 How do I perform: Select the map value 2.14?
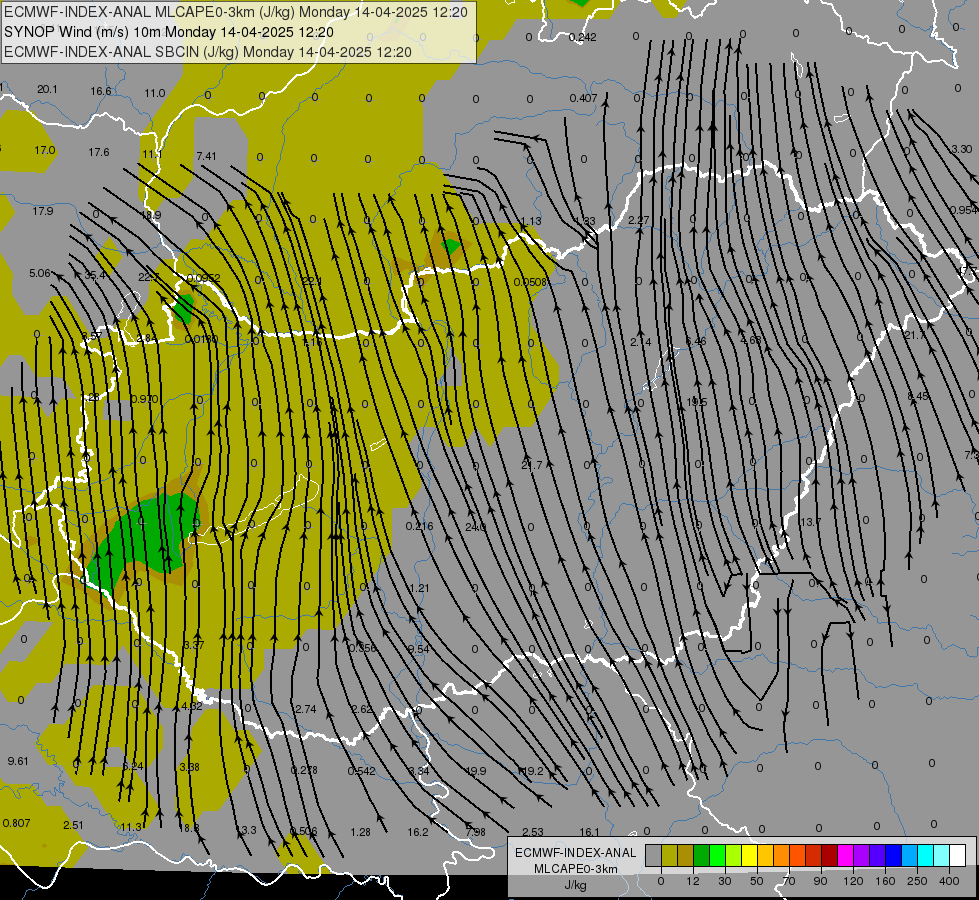pos(641,342)
